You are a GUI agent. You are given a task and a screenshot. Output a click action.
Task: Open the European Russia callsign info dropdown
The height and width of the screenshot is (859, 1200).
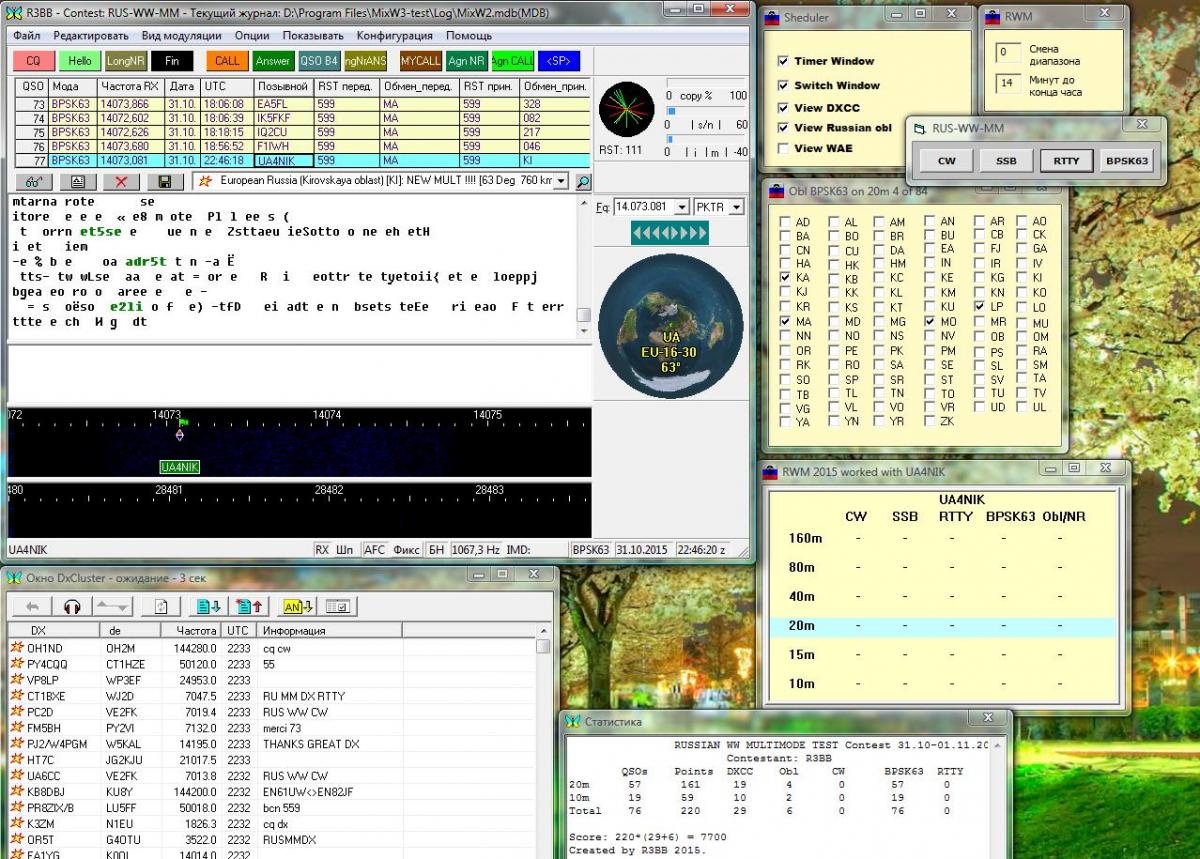pyautogui.click(x=559, y=181)
